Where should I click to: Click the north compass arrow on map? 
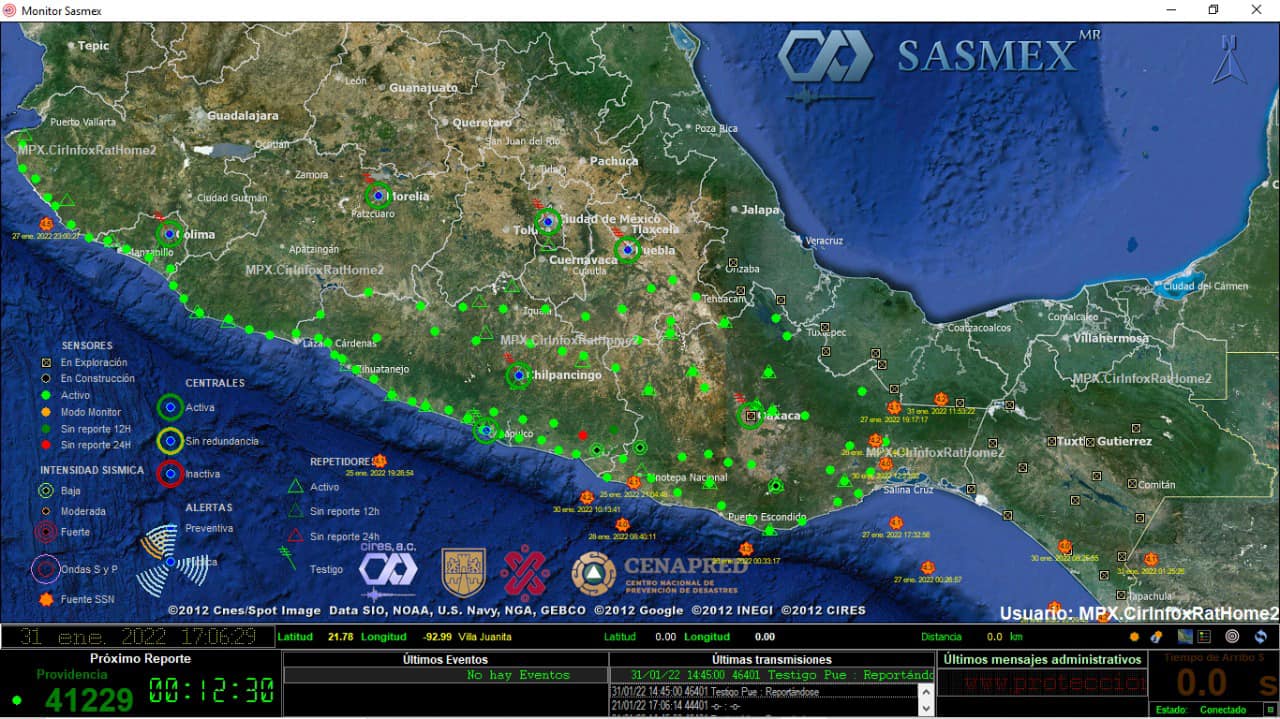click(x=1228, y=60)
